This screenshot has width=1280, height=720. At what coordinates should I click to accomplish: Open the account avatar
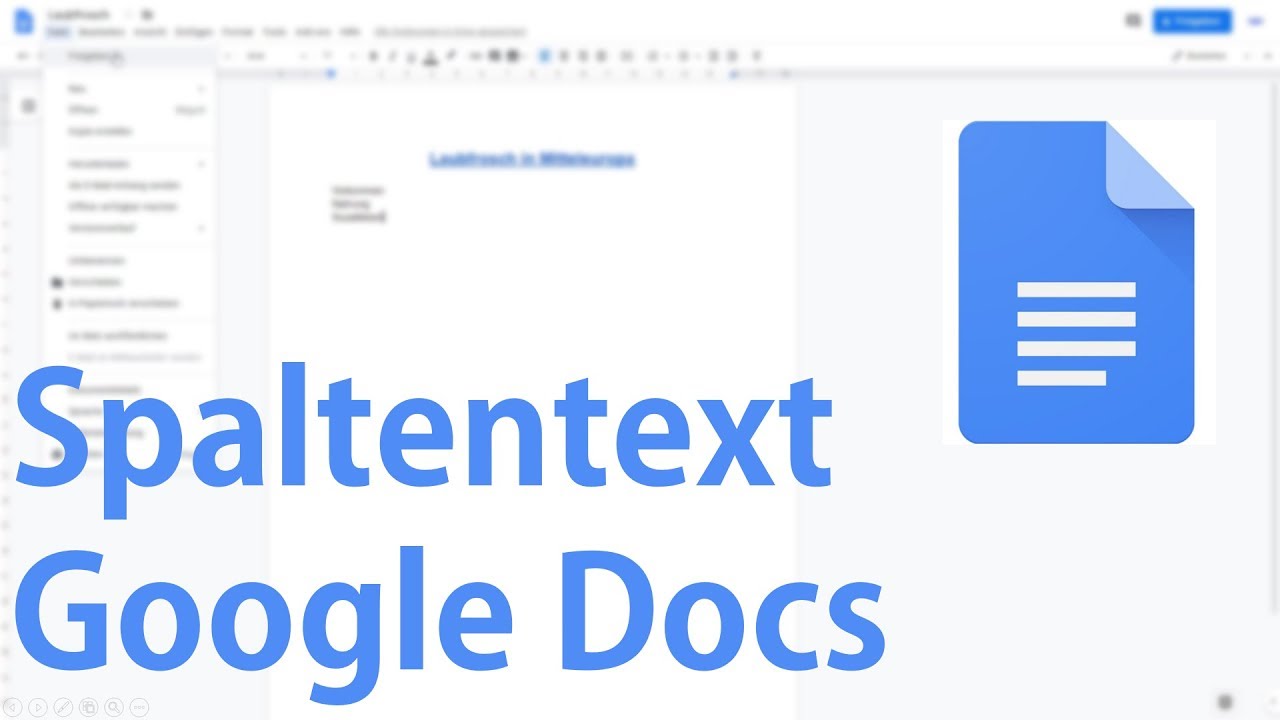click(x=1255, y=20)
